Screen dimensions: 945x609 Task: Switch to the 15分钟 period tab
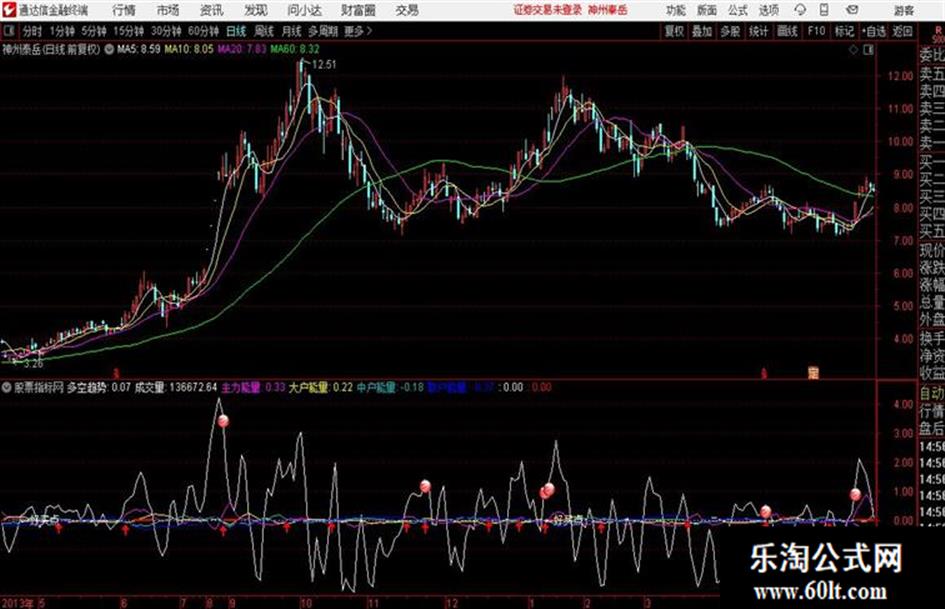point(128,31)
